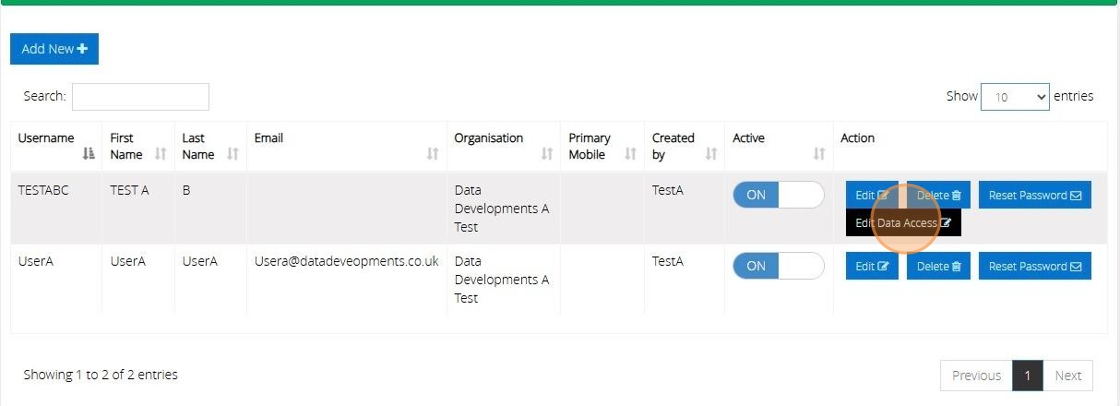Sort by Created by column arrows
Screen dimensions: 1120x406
tap(711, 154)
